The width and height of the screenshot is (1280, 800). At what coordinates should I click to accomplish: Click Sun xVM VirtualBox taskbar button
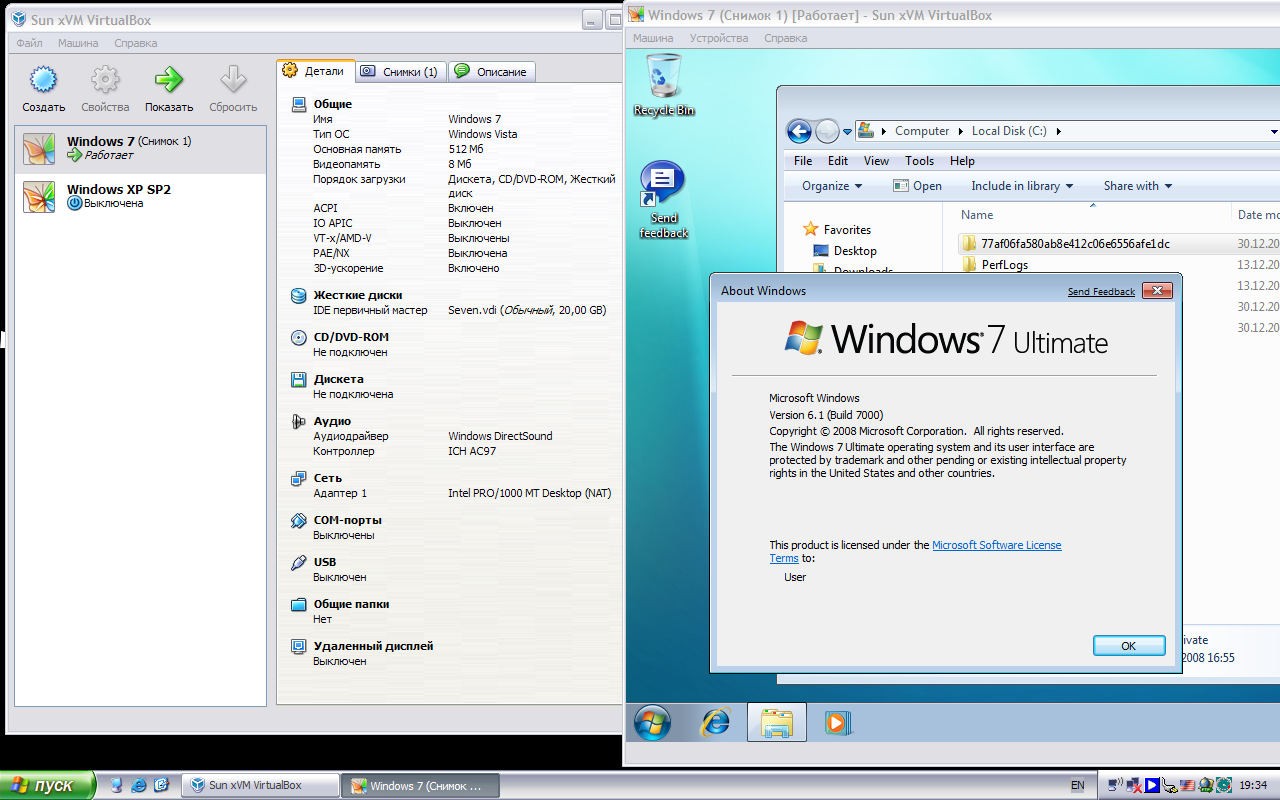(x=260, y=786)
